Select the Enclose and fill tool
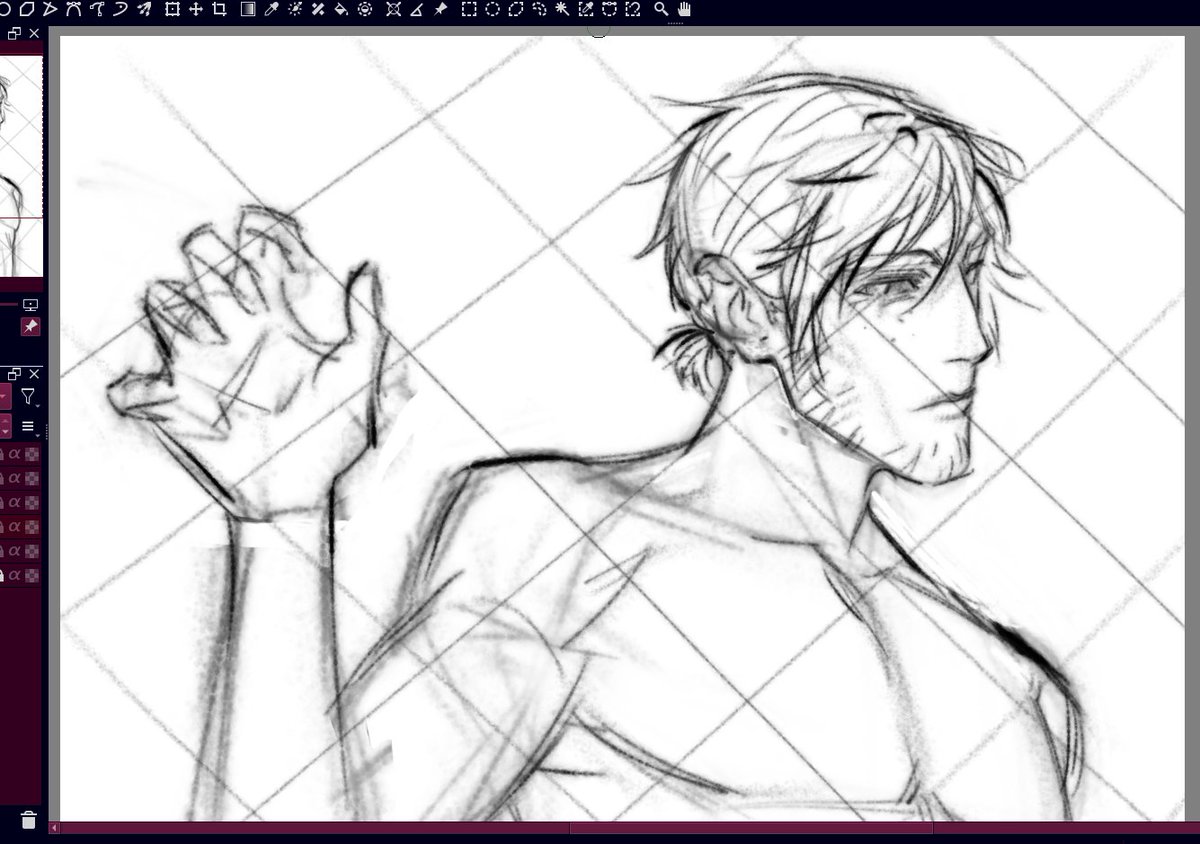The width and height of the screenshot is (1200, 844). 365,9
